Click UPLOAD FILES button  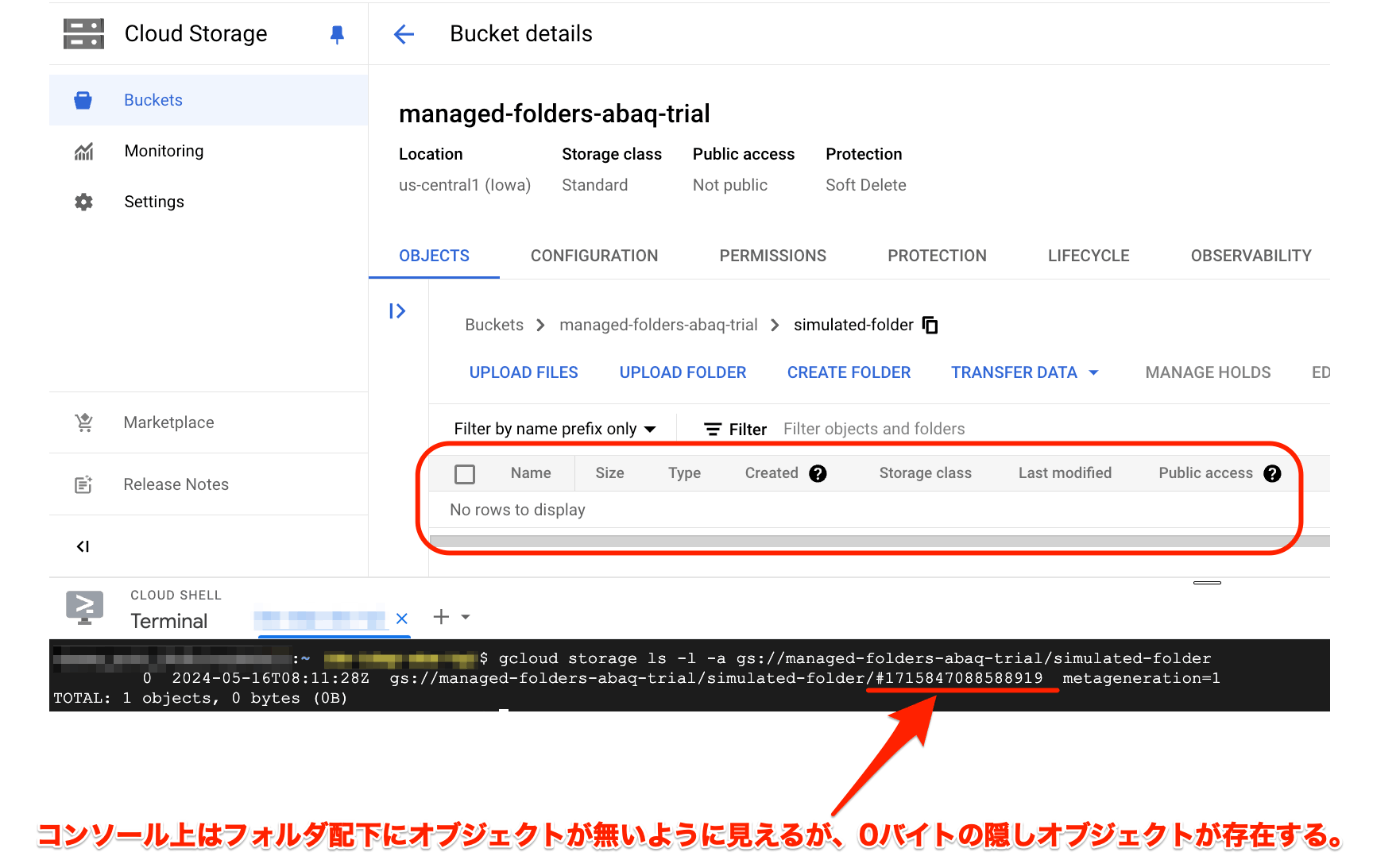tap(524, 372)
